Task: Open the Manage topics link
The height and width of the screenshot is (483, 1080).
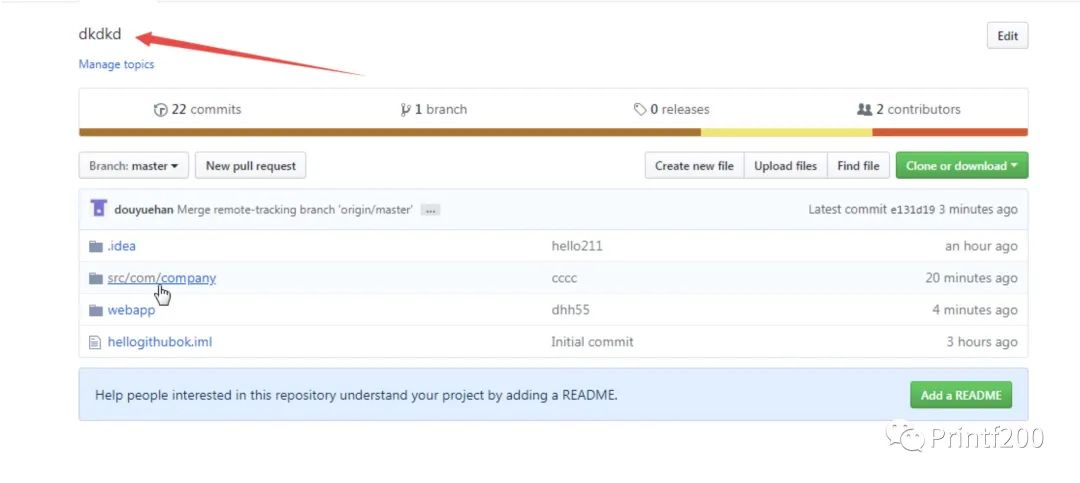Action: click(x=116, y=64)
